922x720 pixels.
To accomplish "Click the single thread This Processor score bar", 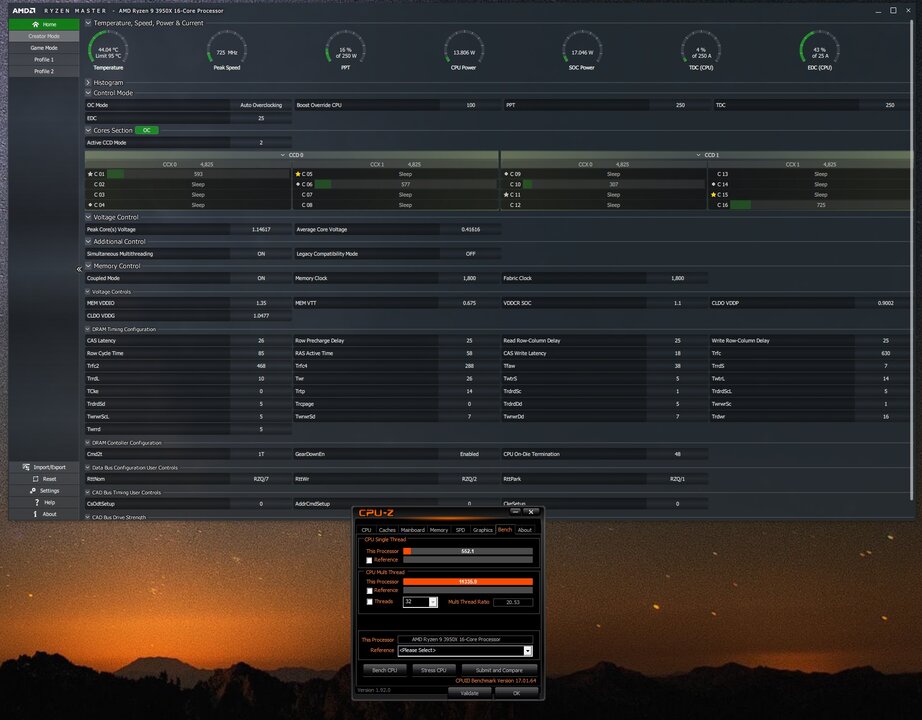I will coord(468,551).
